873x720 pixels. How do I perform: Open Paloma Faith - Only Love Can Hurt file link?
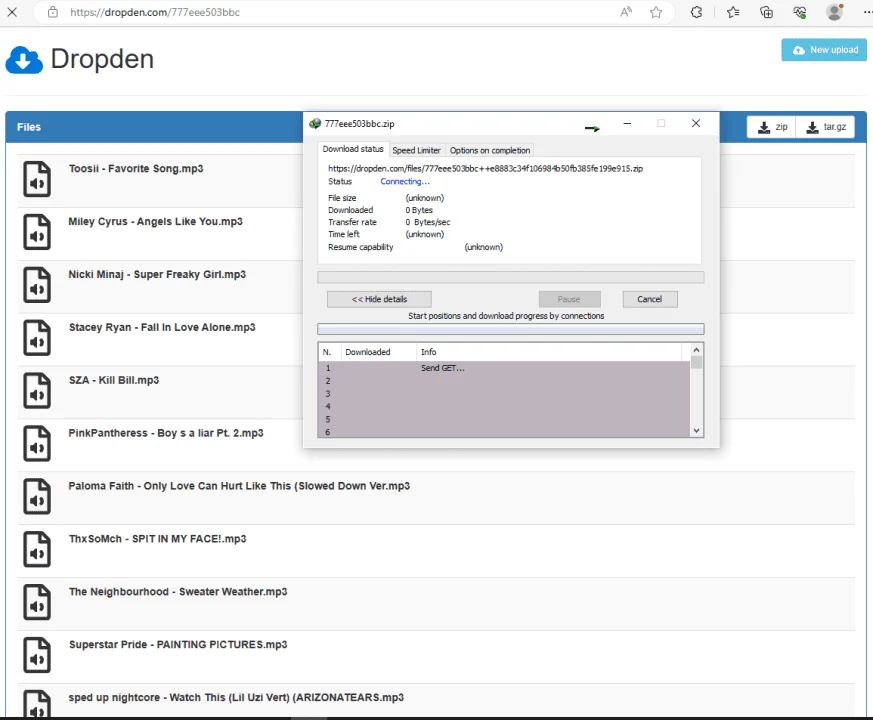(239, 486)
